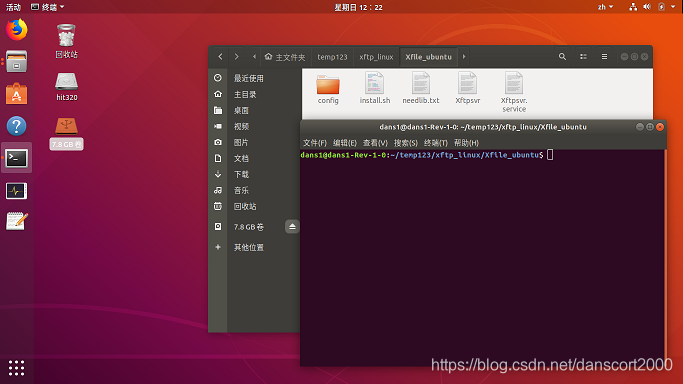Select Xftpsvr.service file
The width and height of the screenshot is (683, 384).
tap(514, 92)
